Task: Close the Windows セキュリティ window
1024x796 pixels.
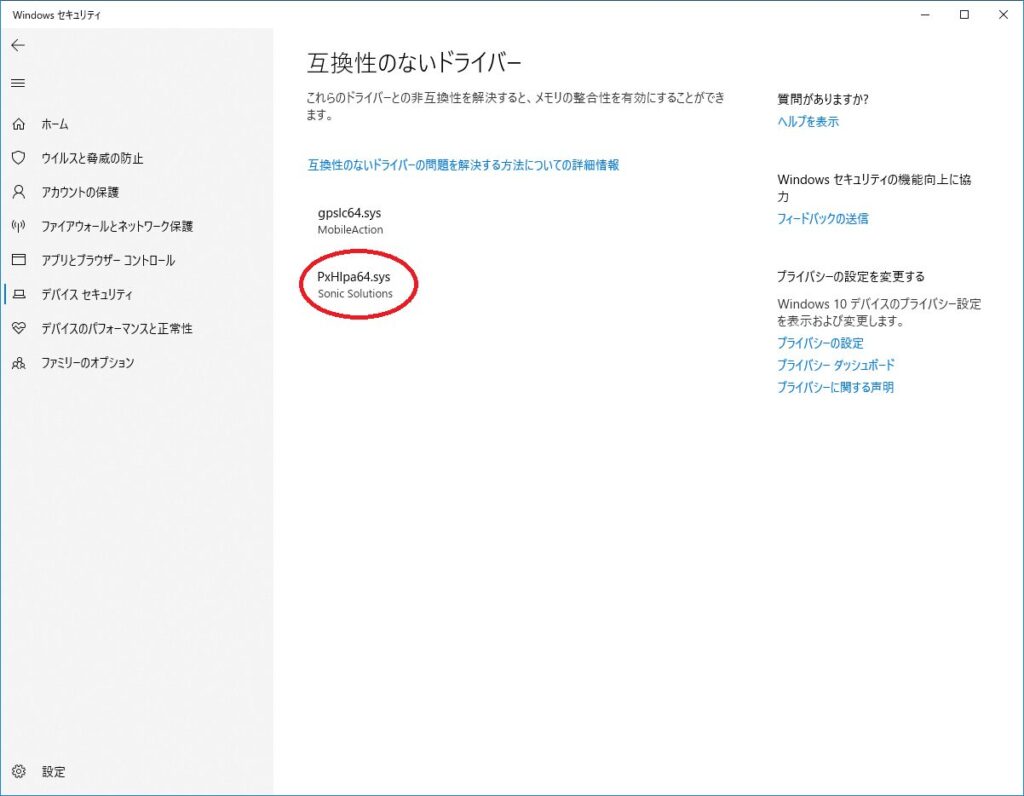Action: click(x=1004, y=14)
